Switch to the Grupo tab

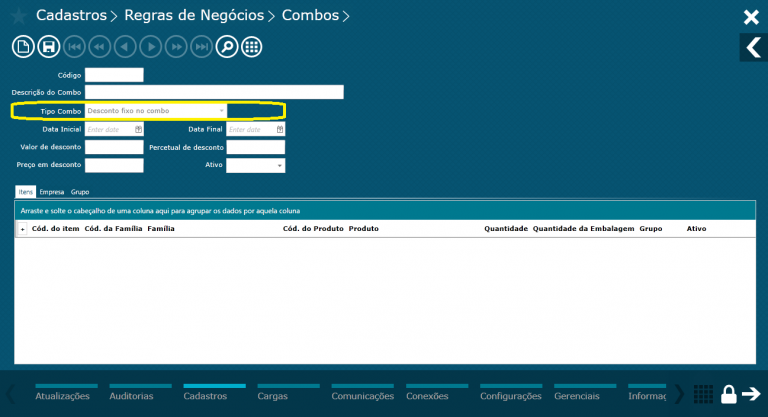coord(80,192)
